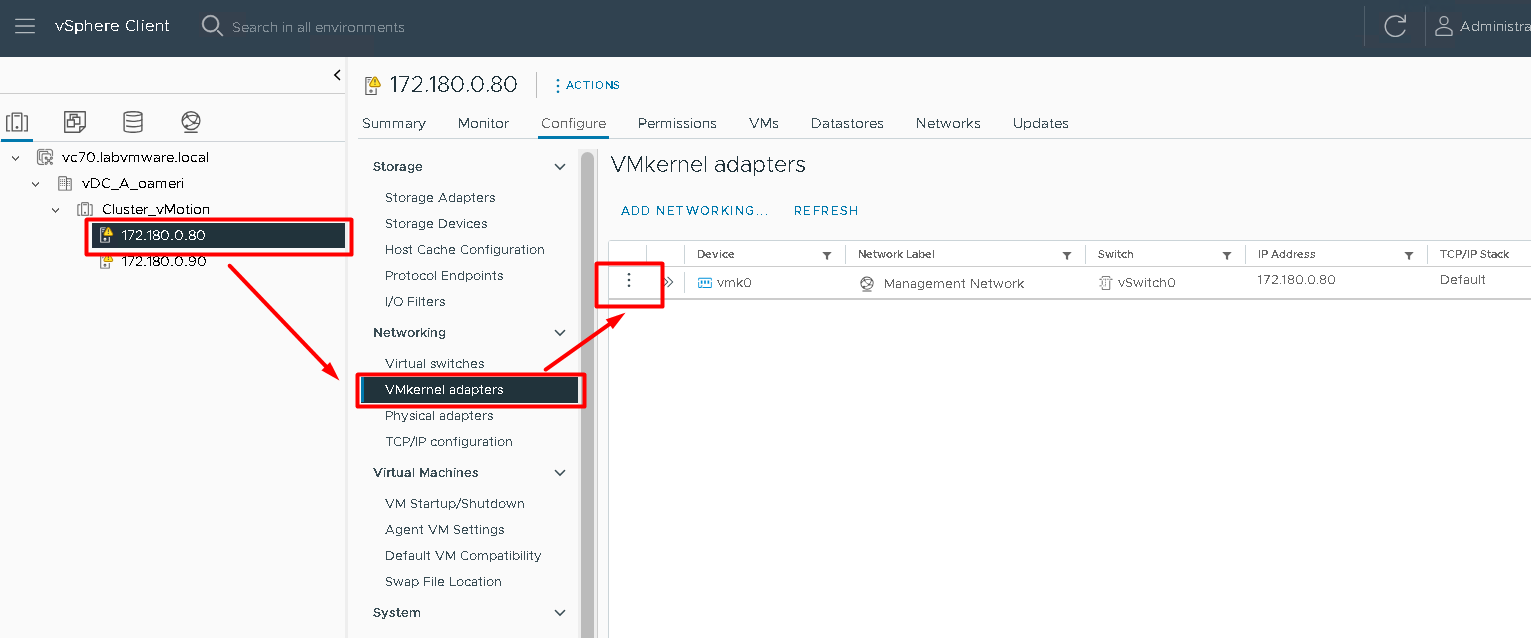
Task: Collapse the left navigation pane
Action: pyautogui.click(x=337, y=75)
